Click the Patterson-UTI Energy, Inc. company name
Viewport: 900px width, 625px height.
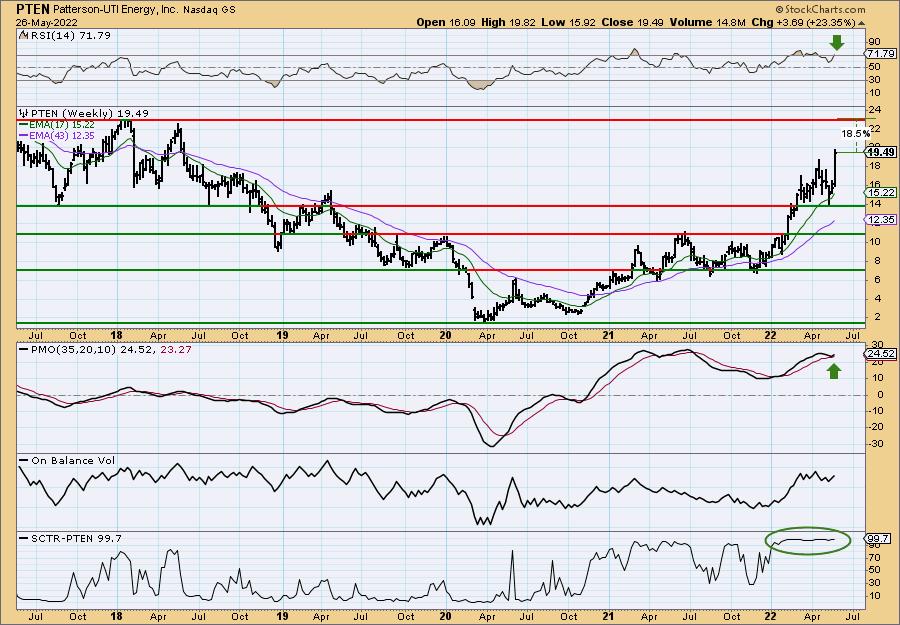115,9
